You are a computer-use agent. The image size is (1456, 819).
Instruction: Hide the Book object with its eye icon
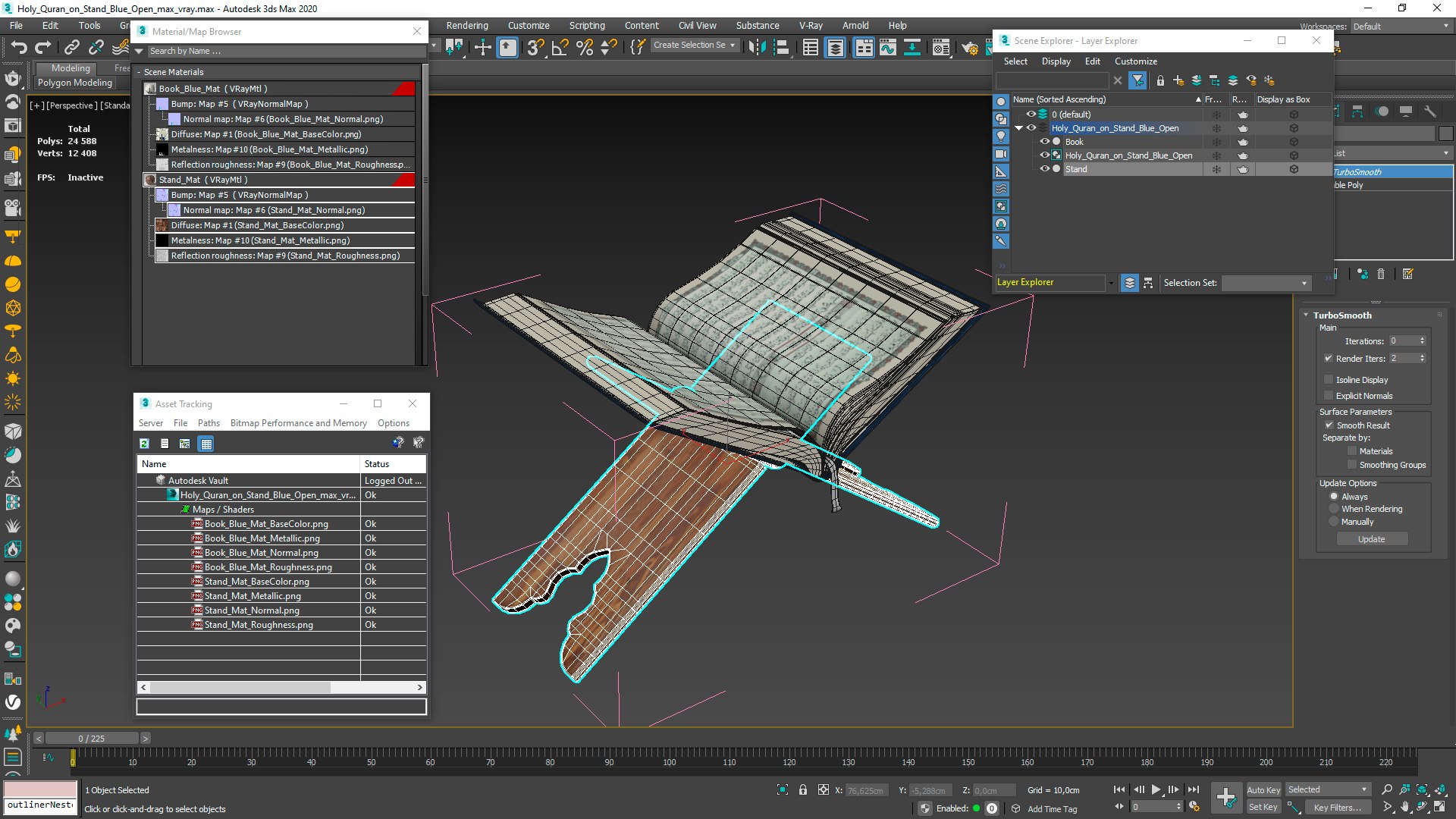pyautogui.click(x=1044, y=142)
